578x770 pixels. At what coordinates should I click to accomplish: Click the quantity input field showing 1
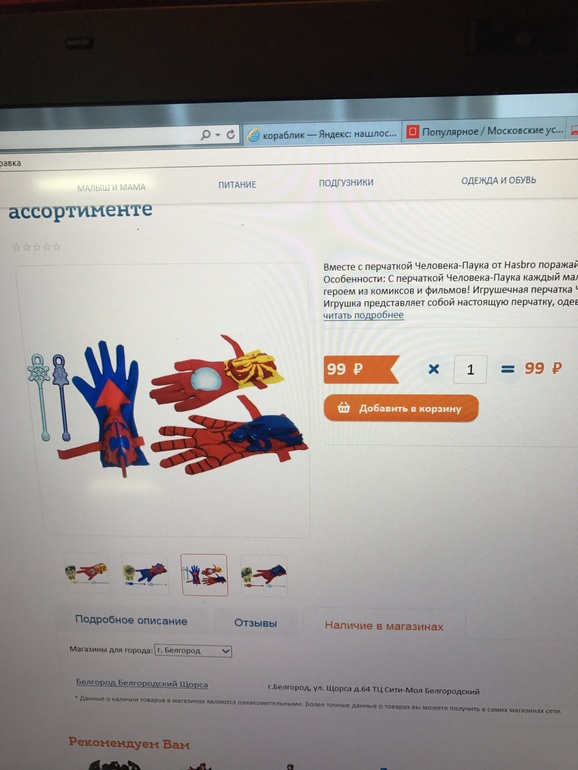470,369
